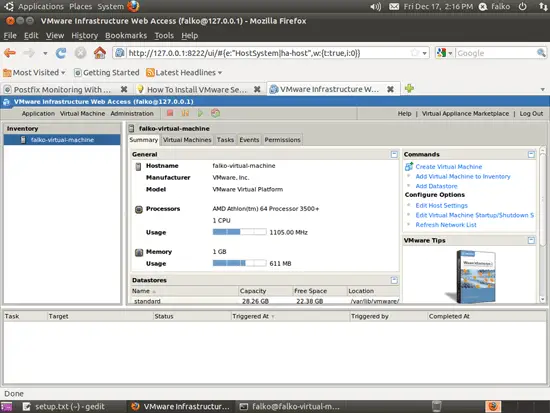Click the green Power On play icon
Viewport: 550px width, 413px height.
(x=200, y=113)
